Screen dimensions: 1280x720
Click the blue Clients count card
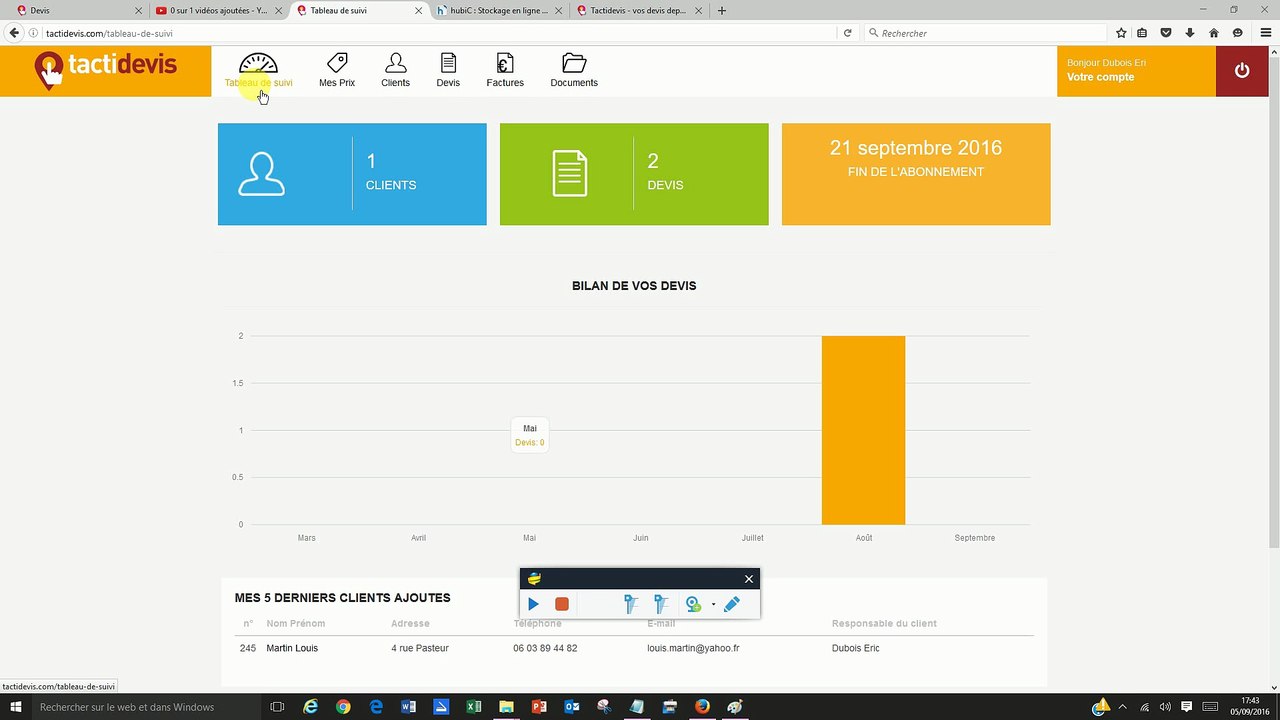pyautogui.click(x=352, y=174)
